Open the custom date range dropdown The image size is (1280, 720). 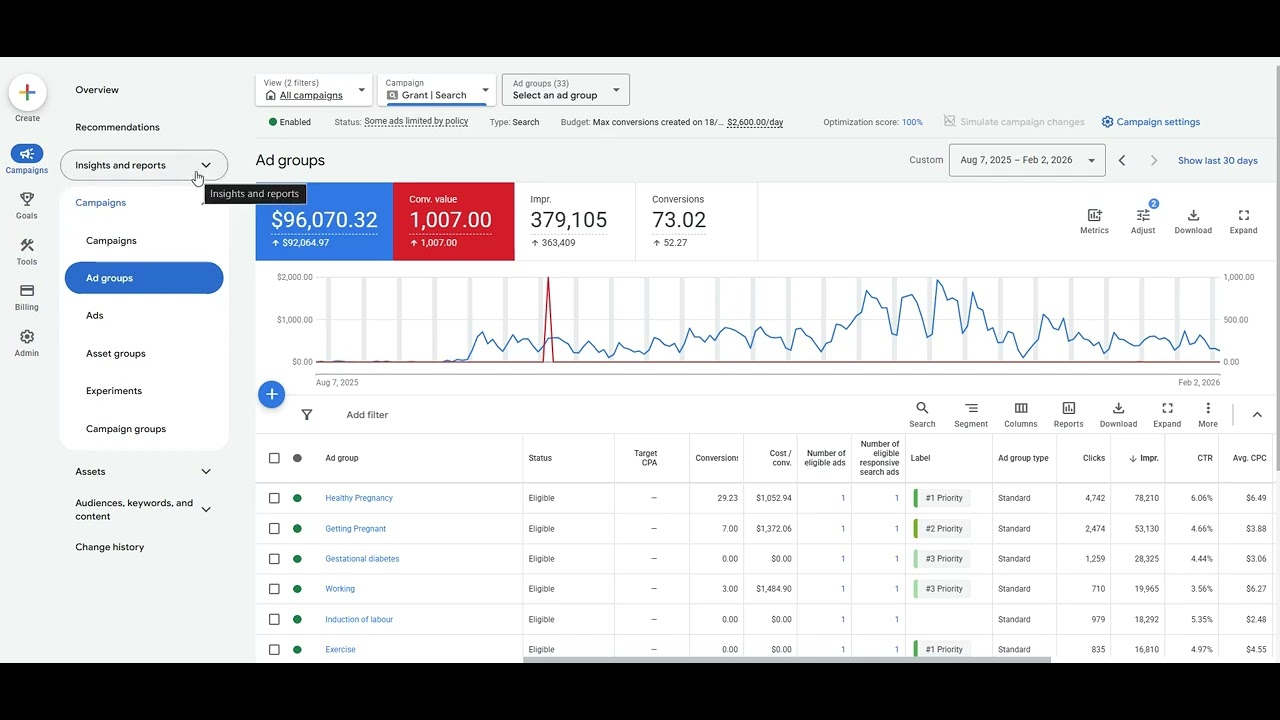pos(1027,160)
